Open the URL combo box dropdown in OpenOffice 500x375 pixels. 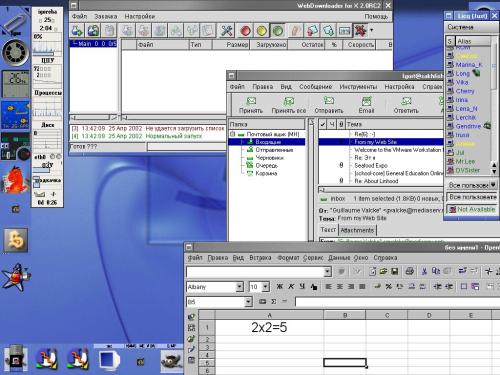coord(328,272)
